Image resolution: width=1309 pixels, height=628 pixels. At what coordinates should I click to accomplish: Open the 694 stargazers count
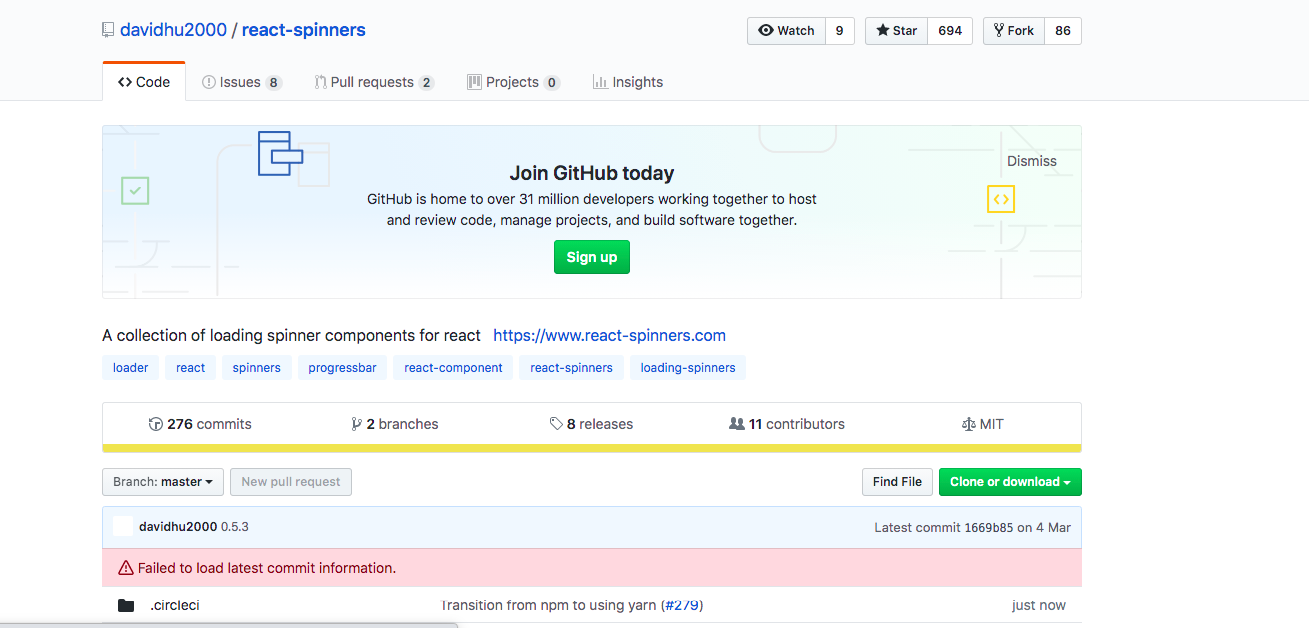pos(950,31)
